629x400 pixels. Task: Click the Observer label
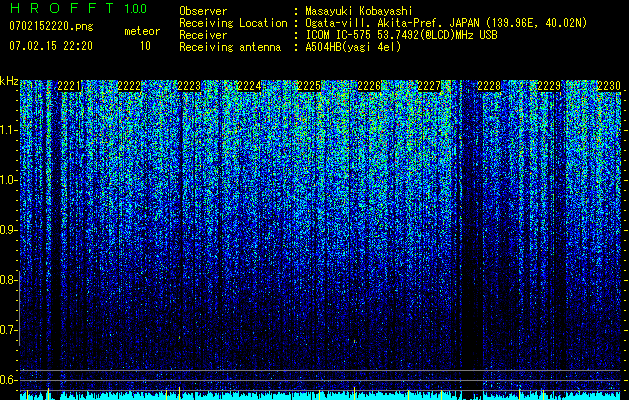pyautogui.click(x=203, y=11)
